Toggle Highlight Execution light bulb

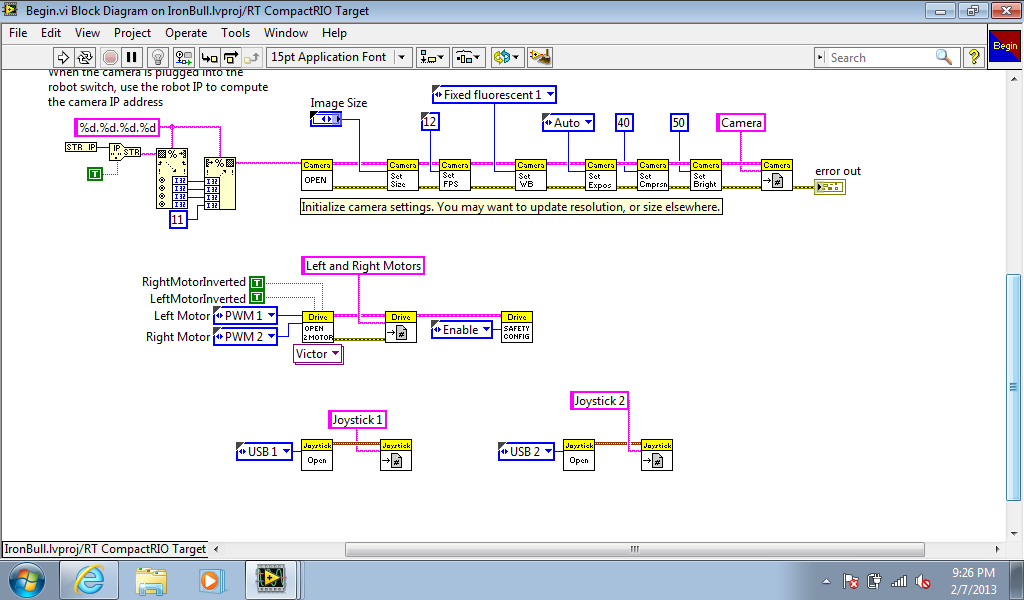pos(157,57)
